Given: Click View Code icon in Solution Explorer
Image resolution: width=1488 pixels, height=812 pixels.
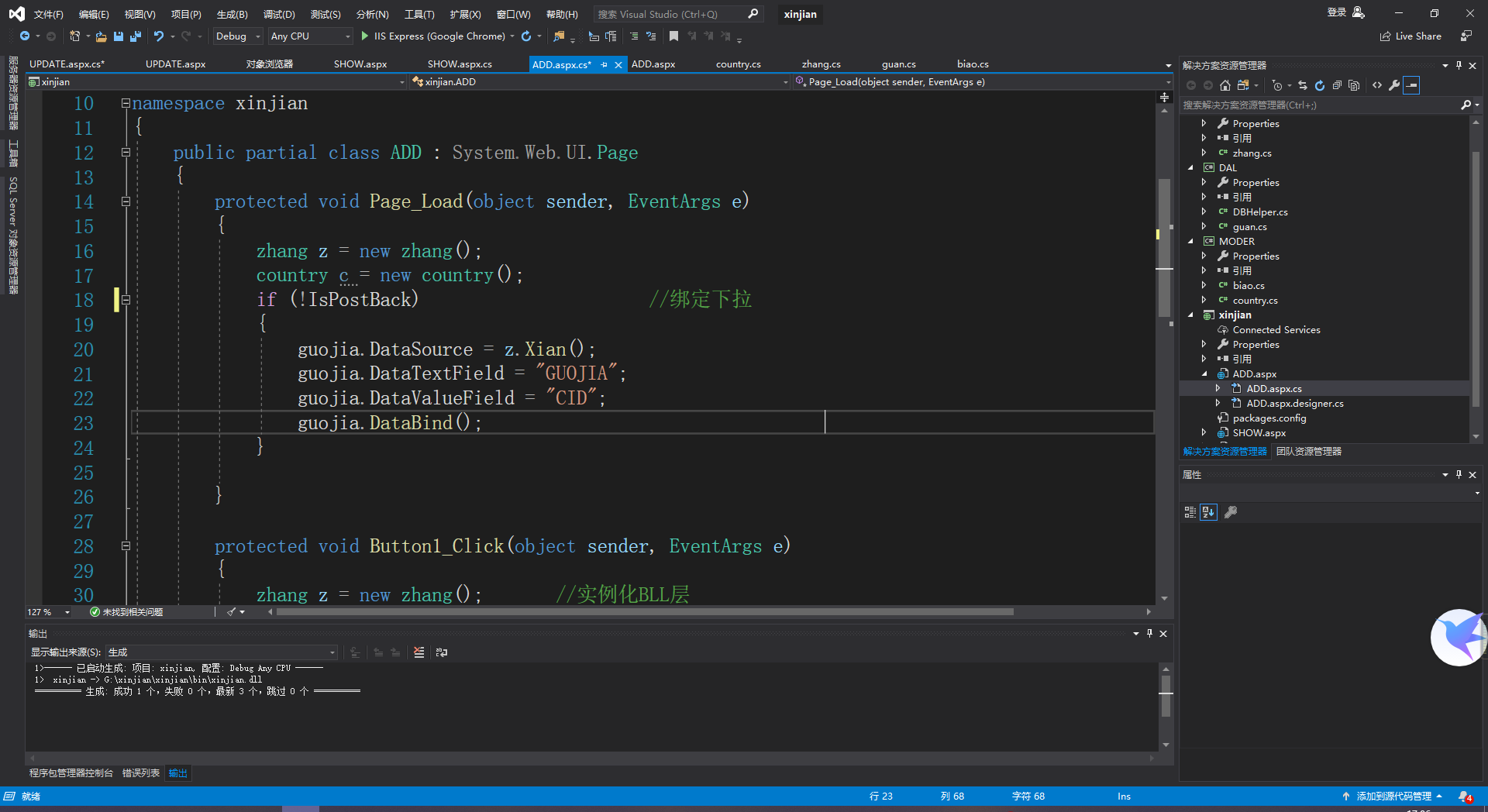Looking at the screenshot, I should [1377, 85].
